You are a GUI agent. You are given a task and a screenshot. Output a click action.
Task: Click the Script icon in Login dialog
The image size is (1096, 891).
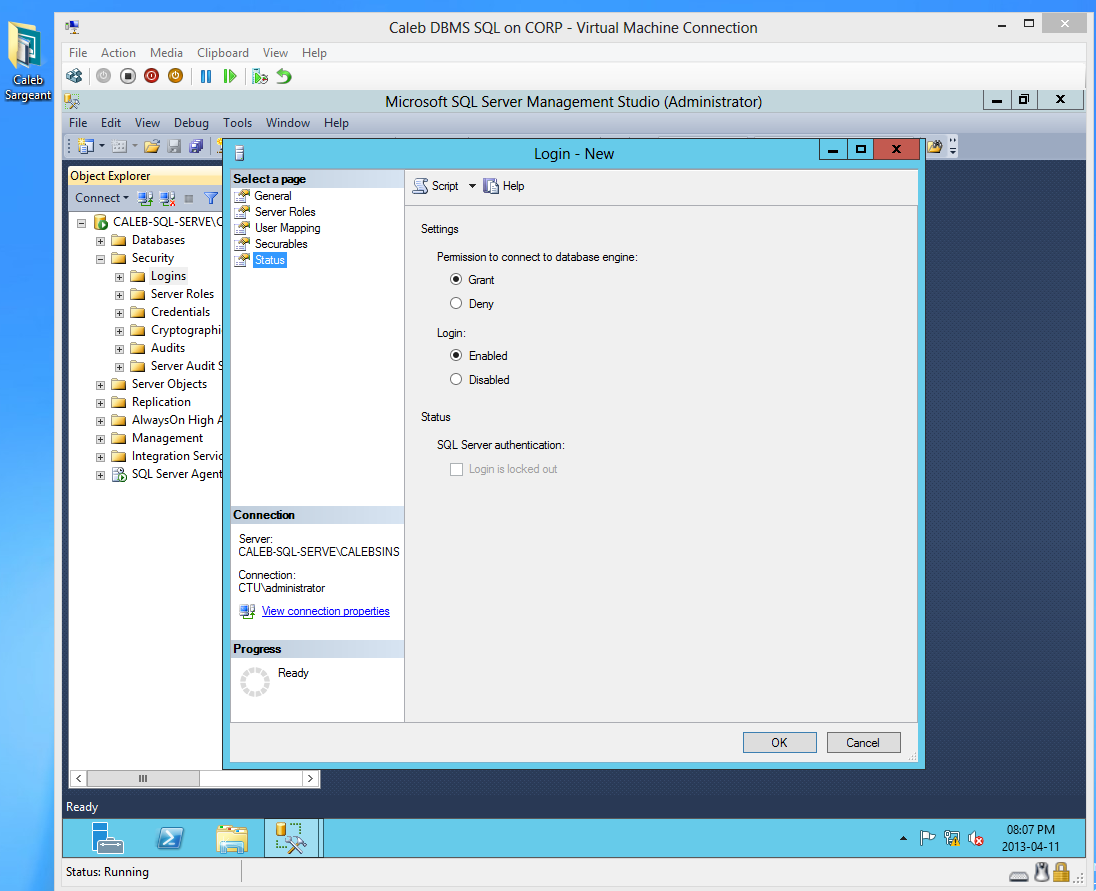click(x=420, y=186)
